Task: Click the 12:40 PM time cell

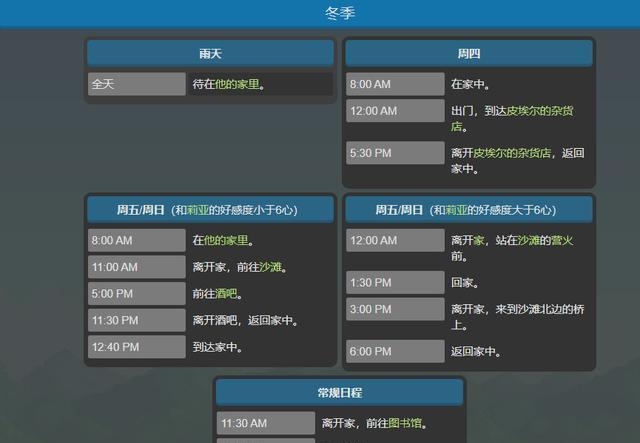Action: 137,347
